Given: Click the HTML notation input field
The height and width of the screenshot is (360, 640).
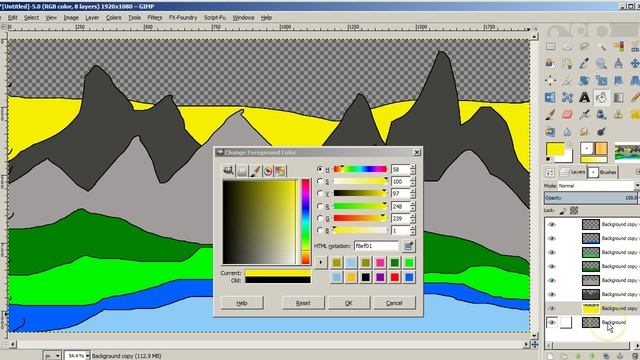Looking at the screenshot, I should [x=376, y=246].
